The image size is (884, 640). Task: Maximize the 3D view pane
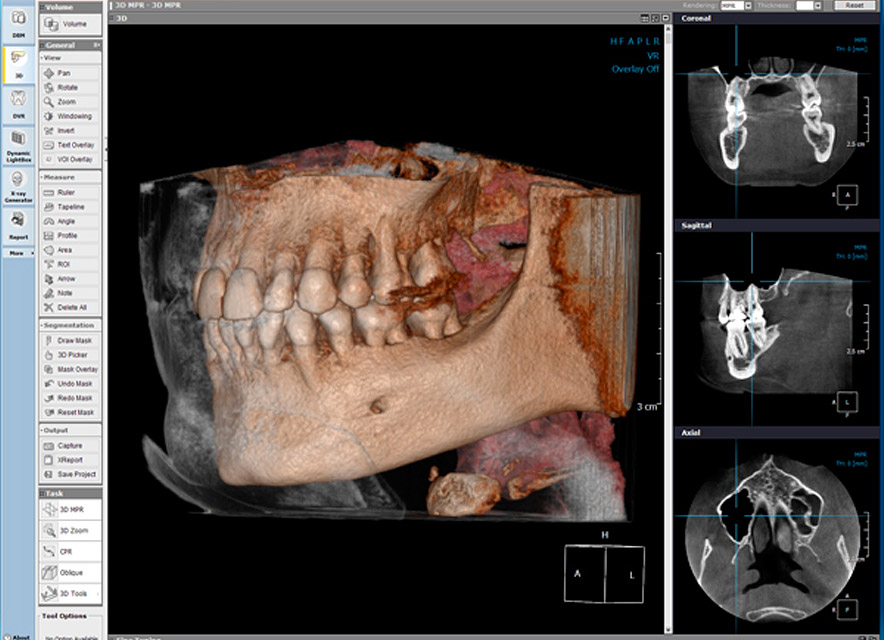point(655,19)
